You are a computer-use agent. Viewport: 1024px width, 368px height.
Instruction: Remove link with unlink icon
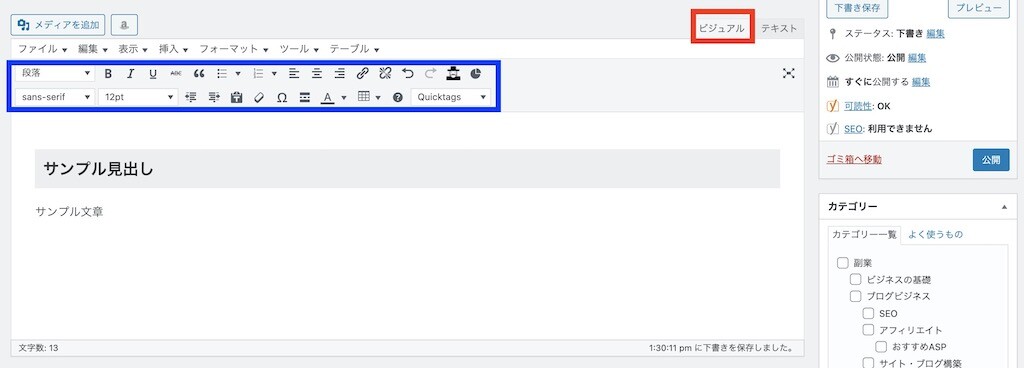[x=385, y=74]
